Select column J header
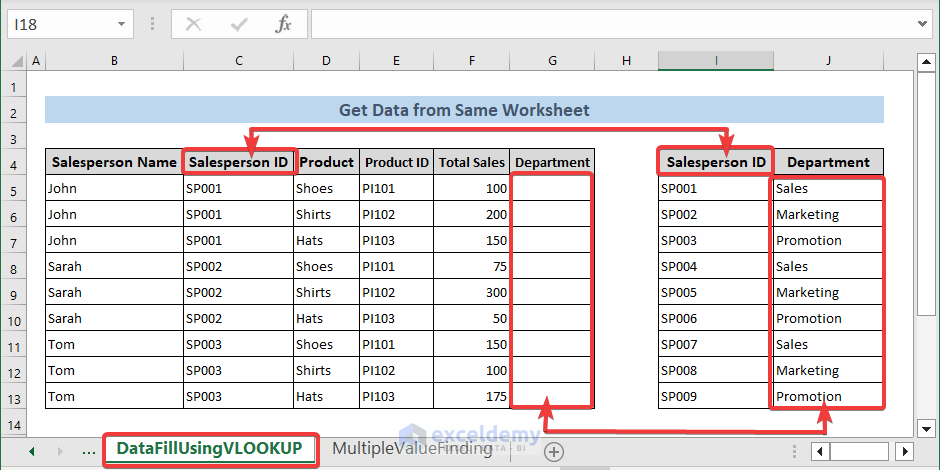Screen dimensions: 940x470 828,61
